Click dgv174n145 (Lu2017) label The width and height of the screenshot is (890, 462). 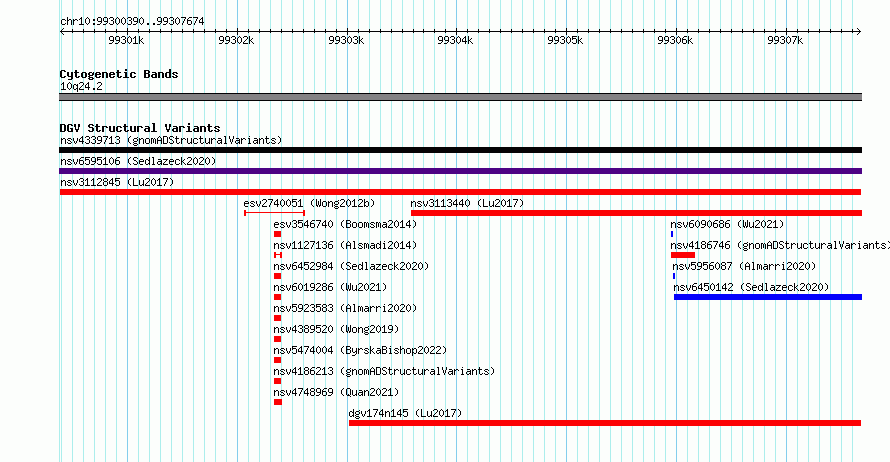pyautogui.click(x=405, y=413)
